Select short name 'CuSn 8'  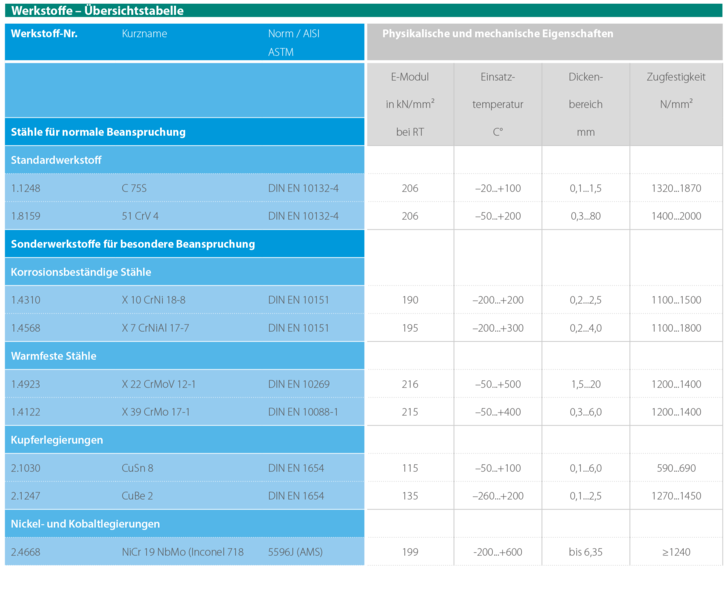click(x=137, y=468)
